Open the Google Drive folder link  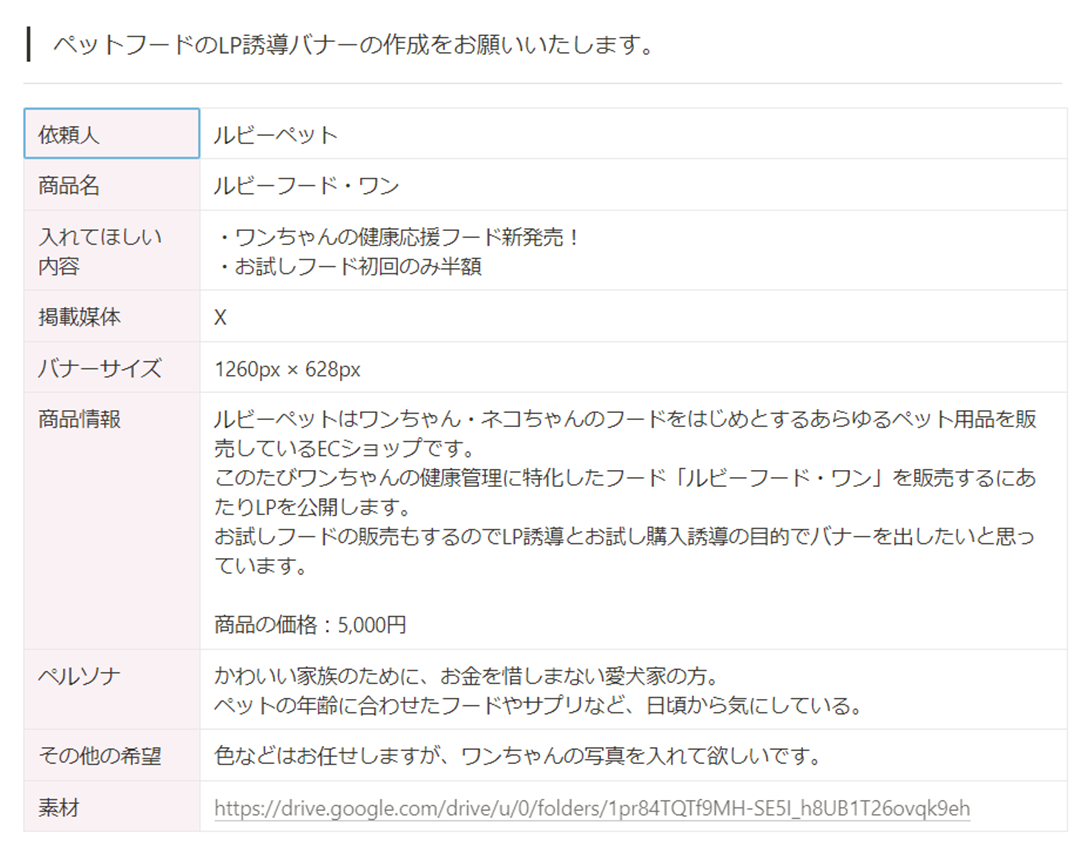pos(592,808)
